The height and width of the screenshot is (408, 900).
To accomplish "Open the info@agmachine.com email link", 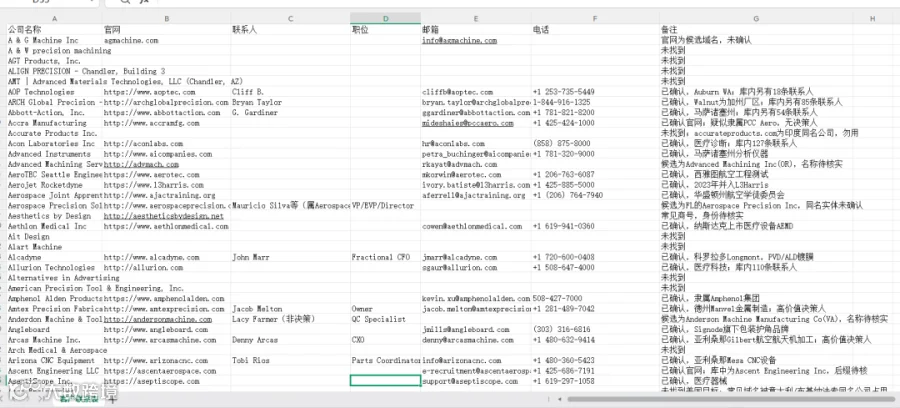I will [x=459, y=40].
